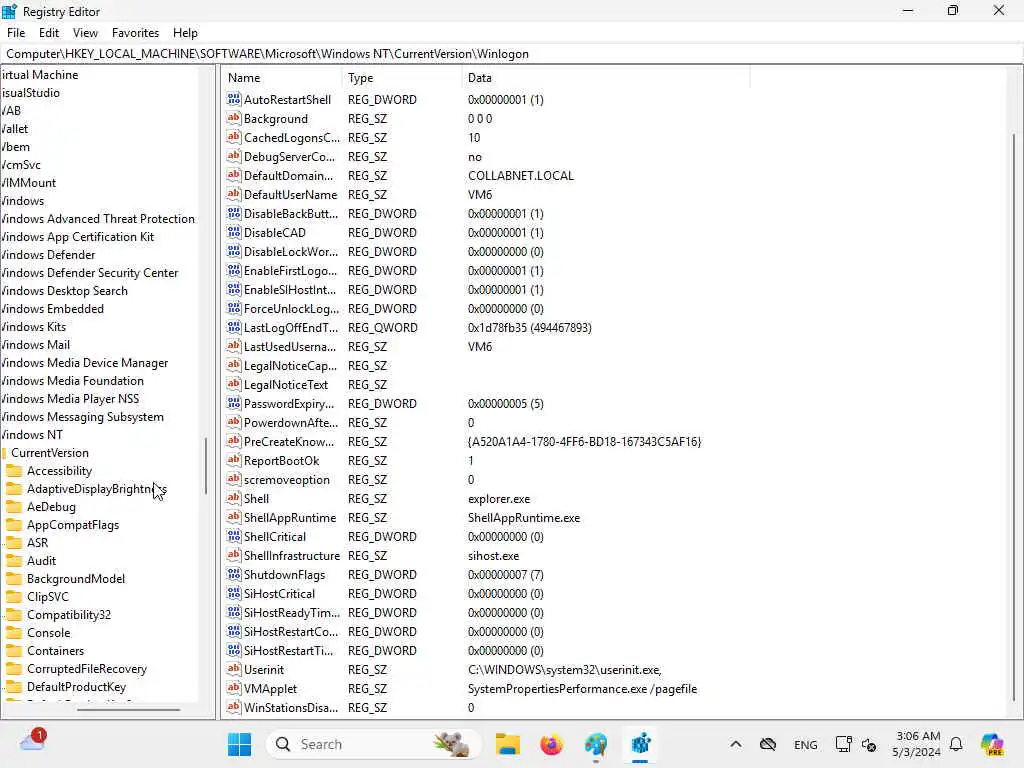Select the BackgroundModel tree key
The height and width of the screenshot is (768, 1024).
pos(76,579)
